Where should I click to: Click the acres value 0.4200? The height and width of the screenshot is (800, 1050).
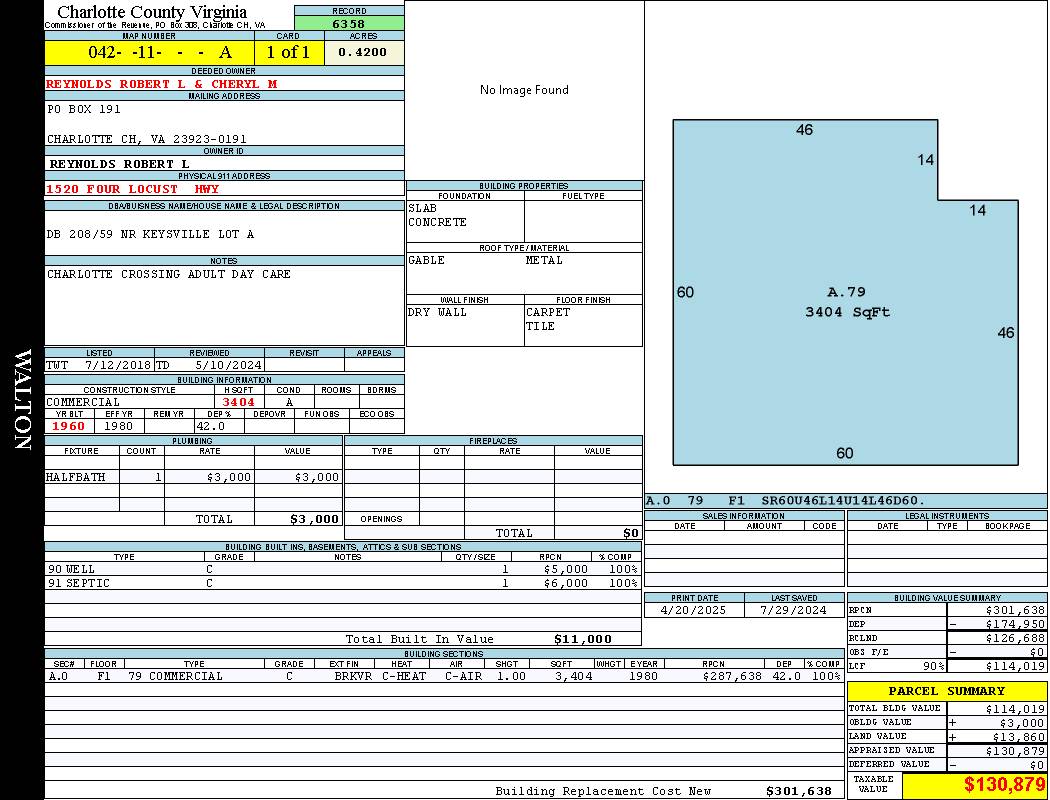[363, 52]
